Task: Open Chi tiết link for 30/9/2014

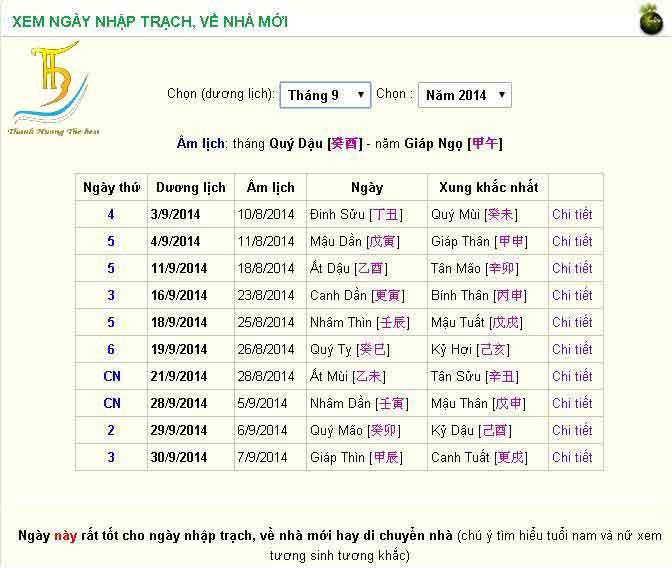Action: [x=572, y=457]
